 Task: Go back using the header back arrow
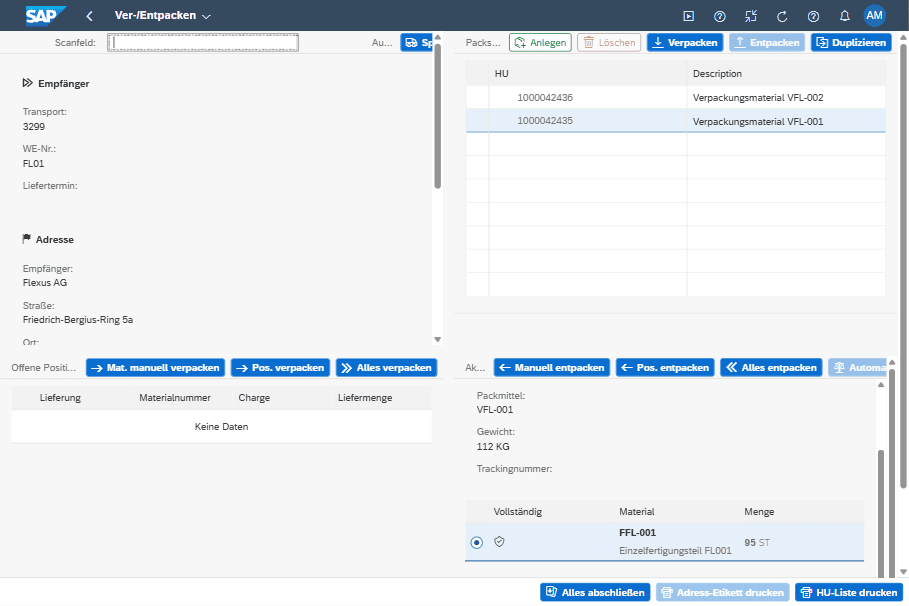pyautogui.click(x=89, y=16)
